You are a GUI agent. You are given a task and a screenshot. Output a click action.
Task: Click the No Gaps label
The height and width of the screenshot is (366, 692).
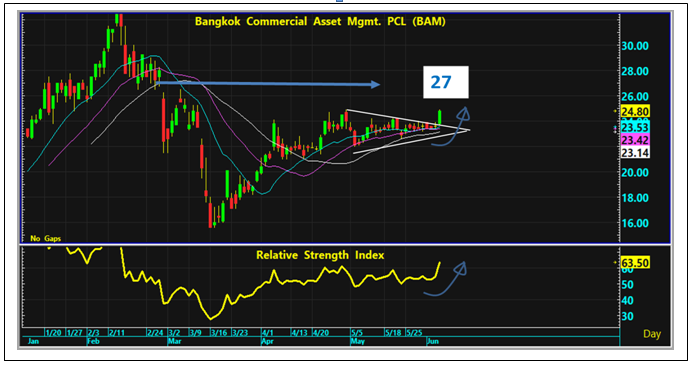click(x=45, y=238)
